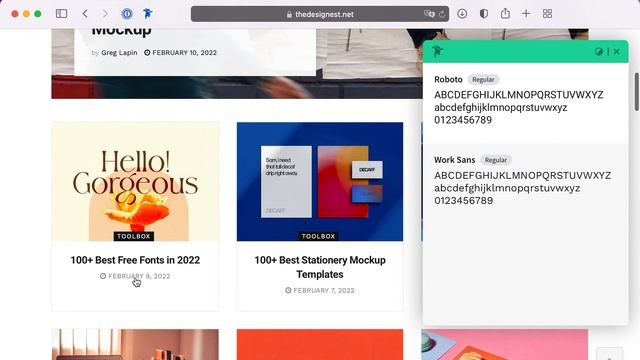
Task: Open 100+ Best Stationery Mockup Templates
Action: pyautogui.click(x=320, y=267)
